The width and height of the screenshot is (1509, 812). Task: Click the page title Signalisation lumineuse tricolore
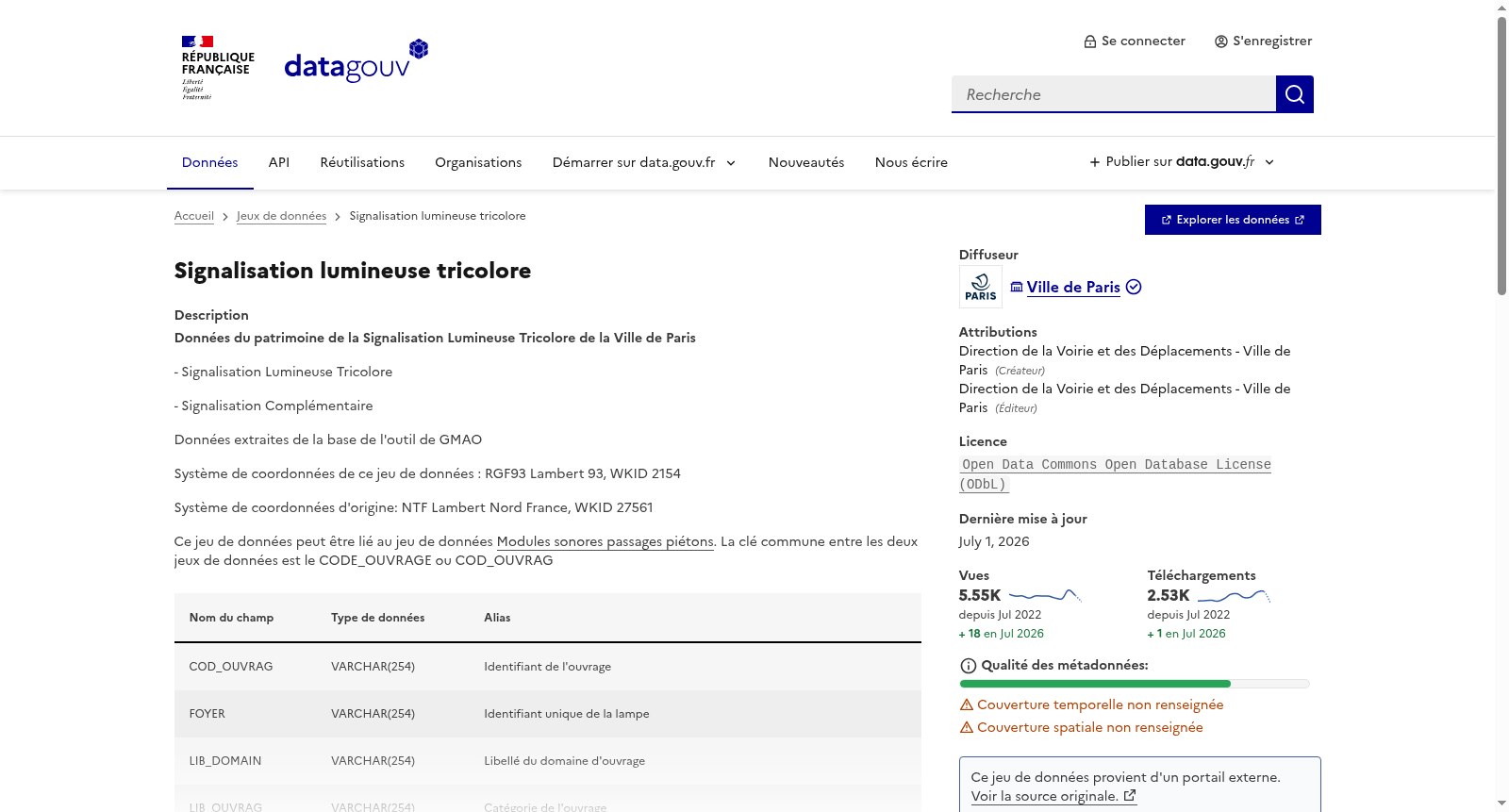(x=353, y=271)
